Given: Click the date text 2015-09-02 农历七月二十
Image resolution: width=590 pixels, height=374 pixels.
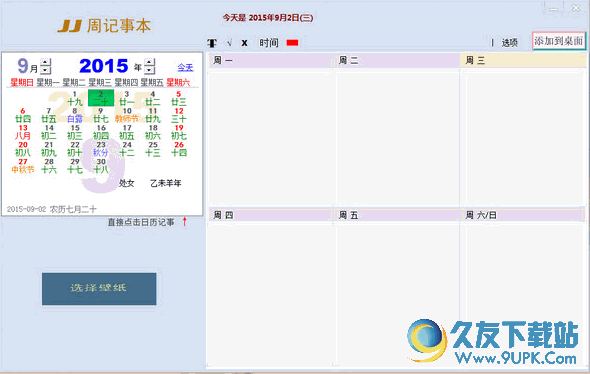Looking at the screenshot, I should (x=52, y=209).
